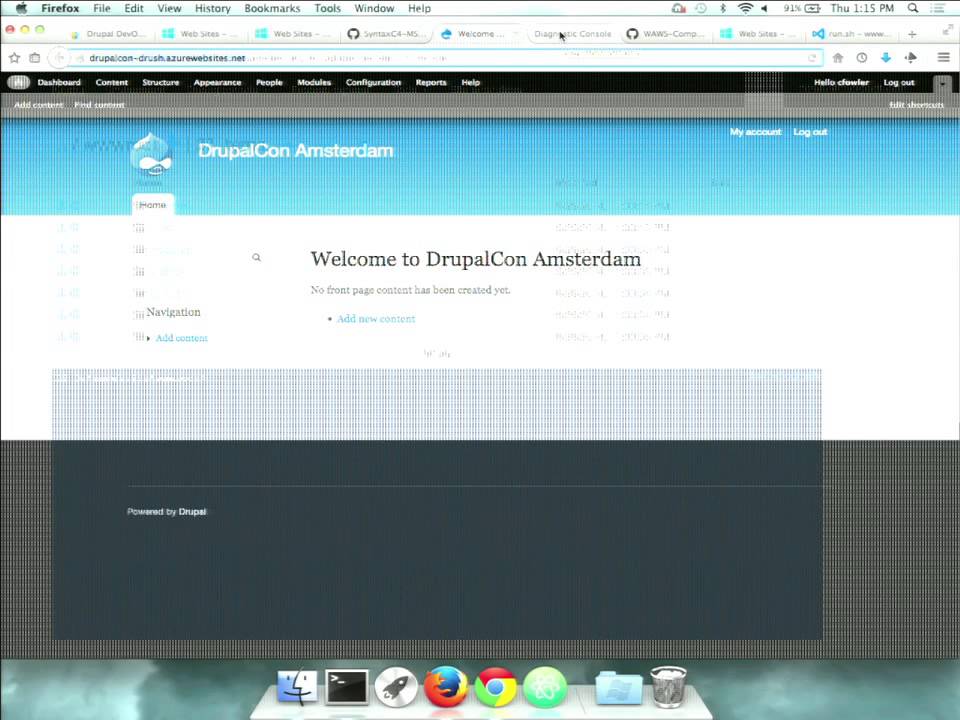Select the Home main menu tab
The width and height of the screenshot is (960, 720).
click(x=152, y=204)
